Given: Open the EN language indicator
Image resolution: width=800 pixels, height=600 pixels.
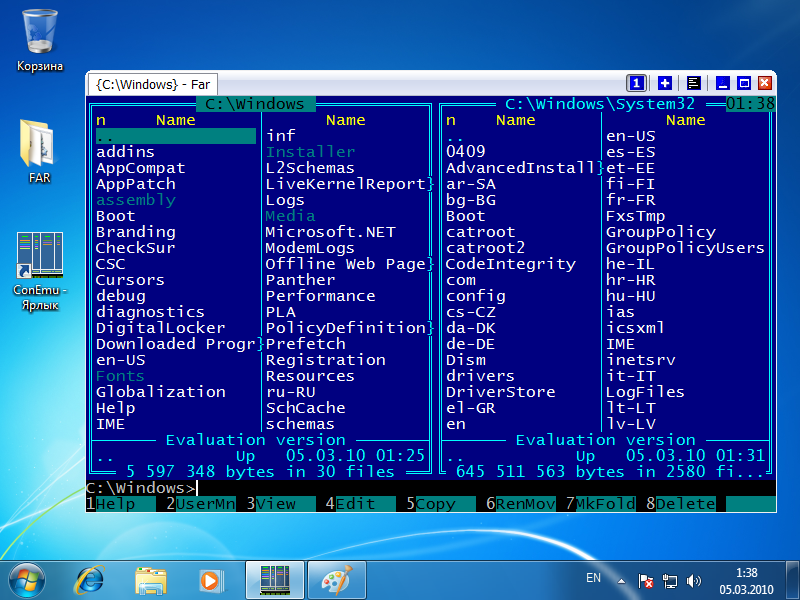Looking at the screenshot, I should (593, 579).
